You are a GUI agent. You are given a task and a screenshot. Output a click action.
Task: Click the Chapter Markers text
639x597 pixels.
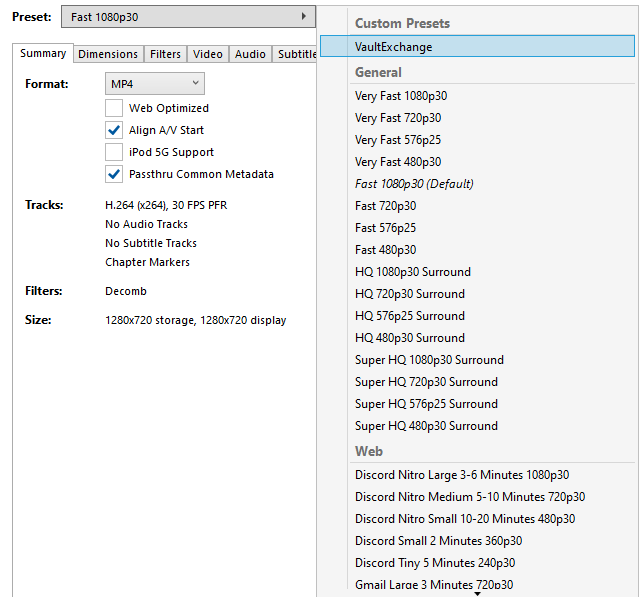pyautogui.click(x=147, y=262)
